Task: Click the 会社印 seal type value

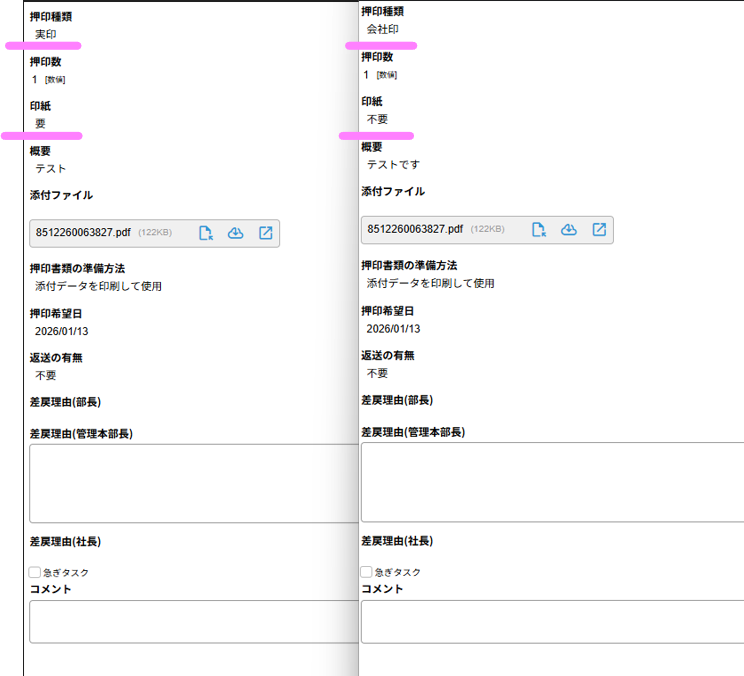Action: [x=383, y=30]
